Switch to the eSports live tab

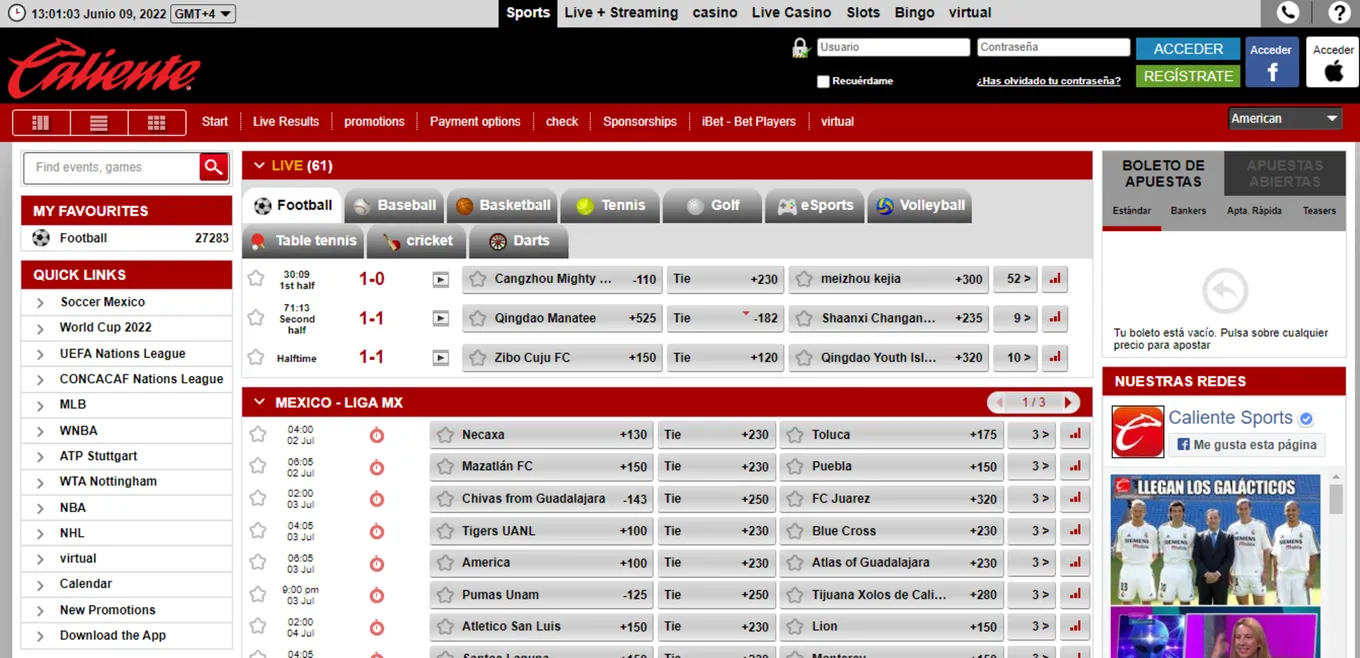814,206
